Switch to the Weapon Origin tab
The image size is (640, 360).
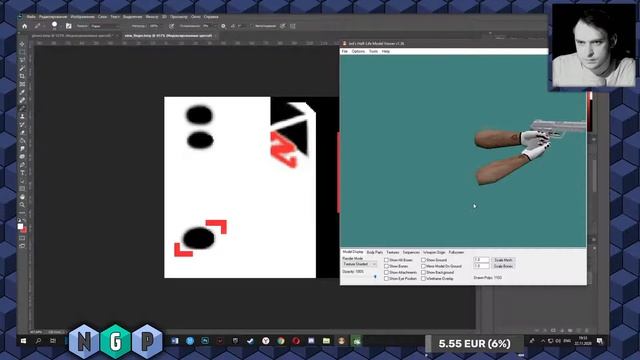pos(434,252)
